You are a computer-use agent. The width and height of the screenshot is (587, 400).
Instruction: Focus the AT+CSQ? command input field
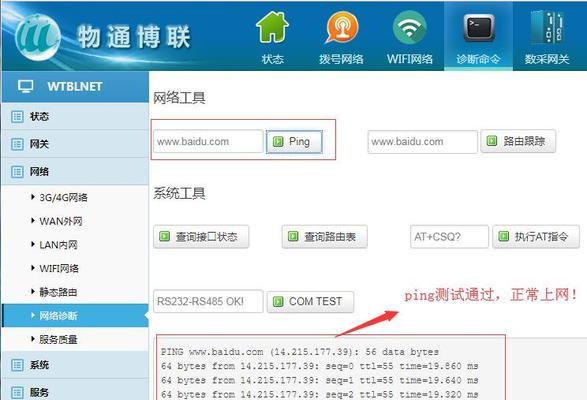(449, 237)
